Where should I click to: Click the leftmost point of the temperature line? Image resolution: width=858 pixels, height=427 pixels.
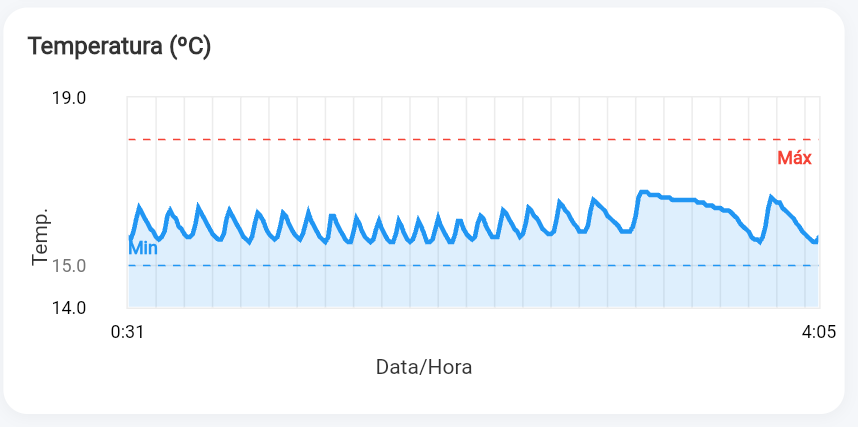[130, 237]
